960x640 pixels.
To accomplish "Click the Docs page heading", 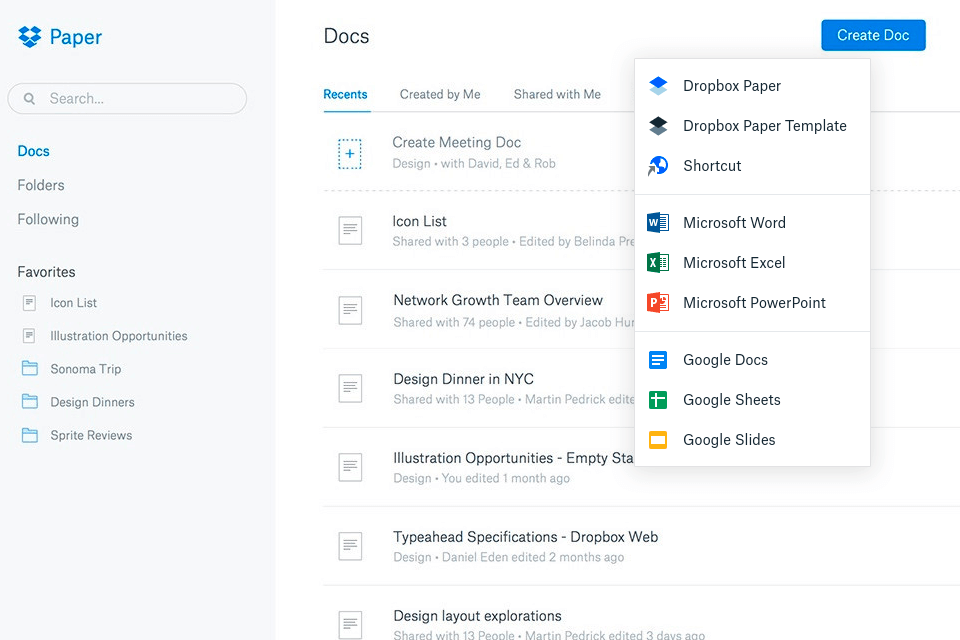I will [x=347, y=36].
